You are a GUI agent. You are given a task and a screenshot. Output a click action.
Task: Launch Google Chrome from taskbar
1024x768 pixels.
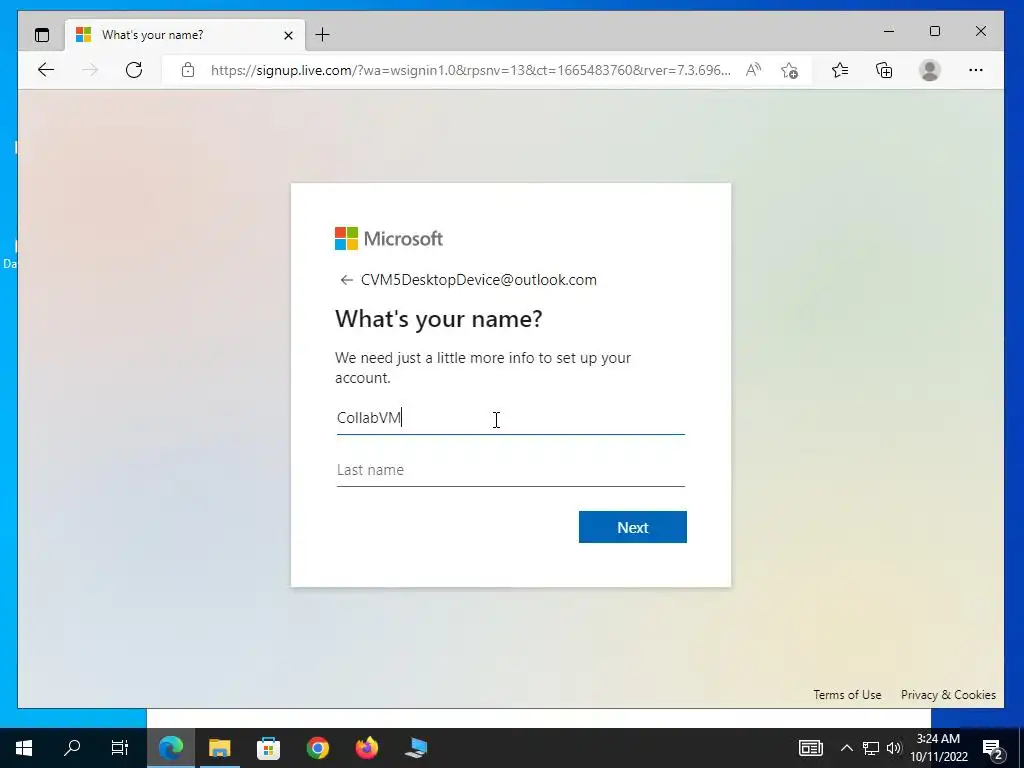(317, 748)
